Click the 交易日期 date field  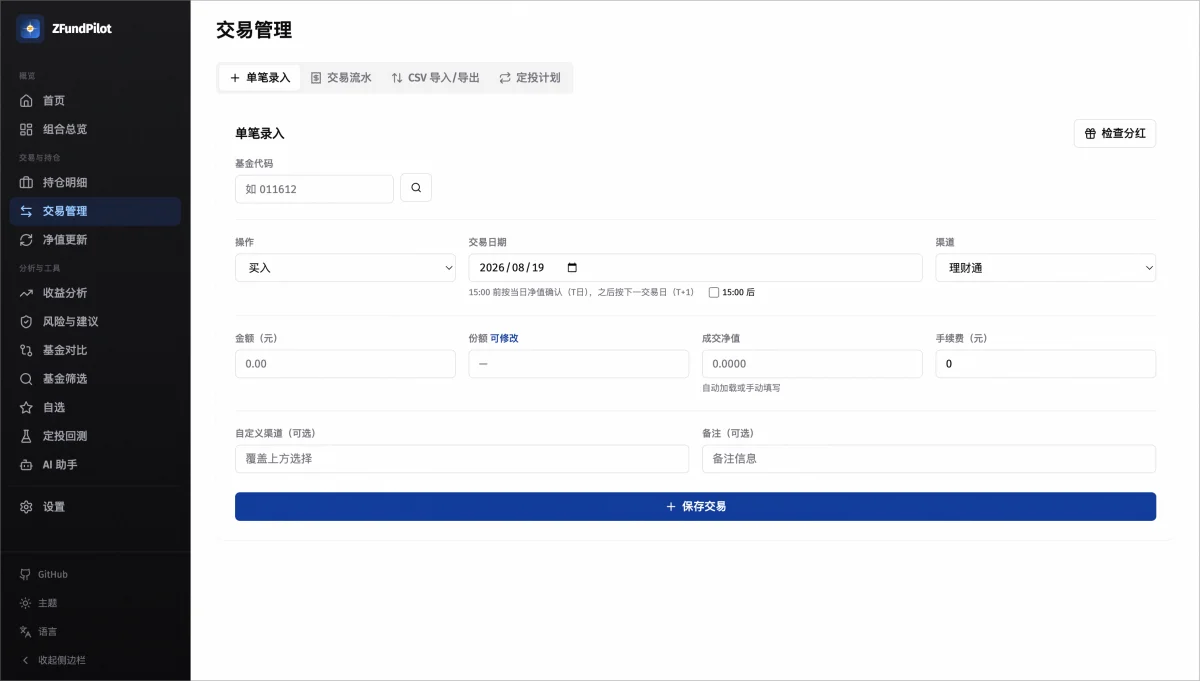(x=695, y=268)
